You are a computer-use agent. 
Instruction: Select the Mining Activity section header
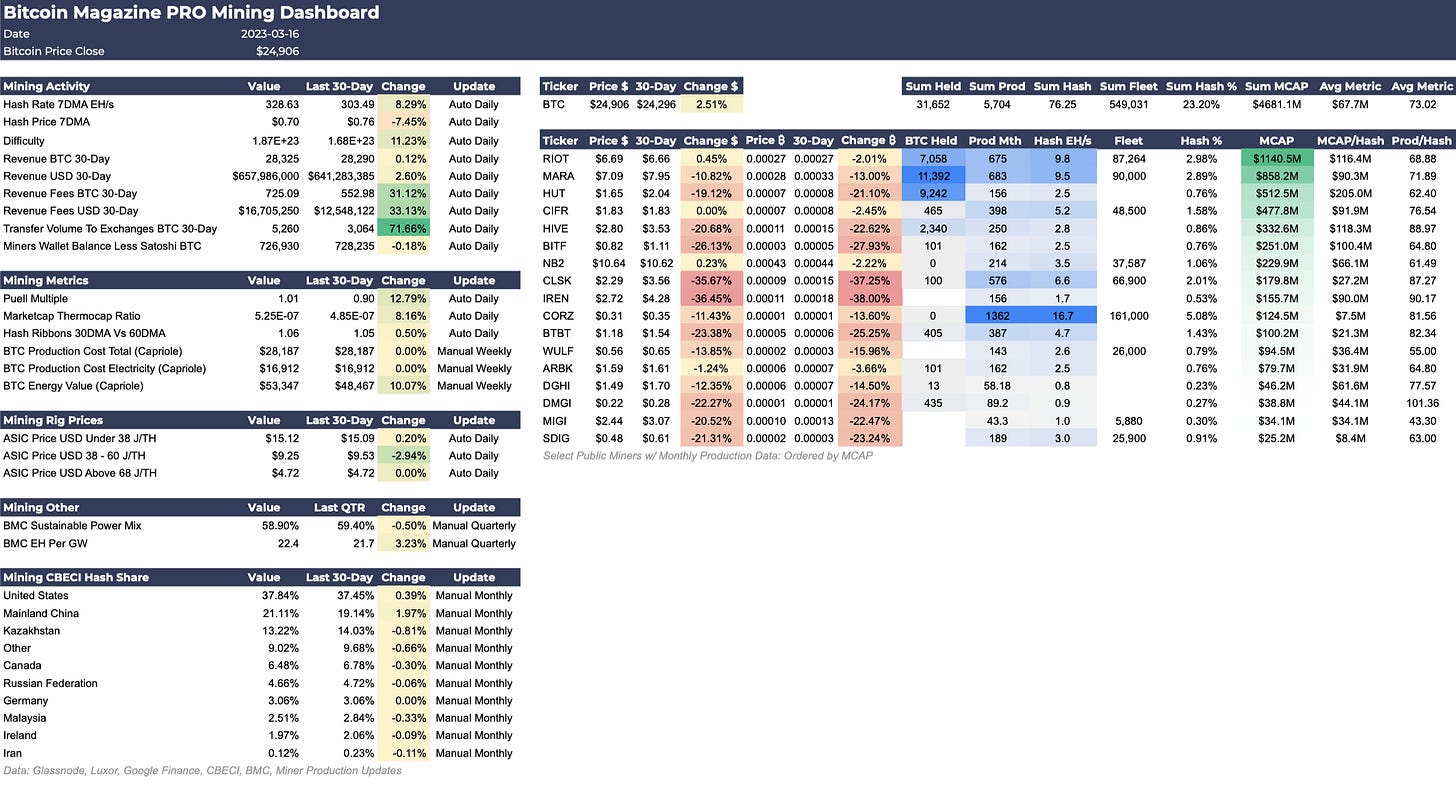46,87
